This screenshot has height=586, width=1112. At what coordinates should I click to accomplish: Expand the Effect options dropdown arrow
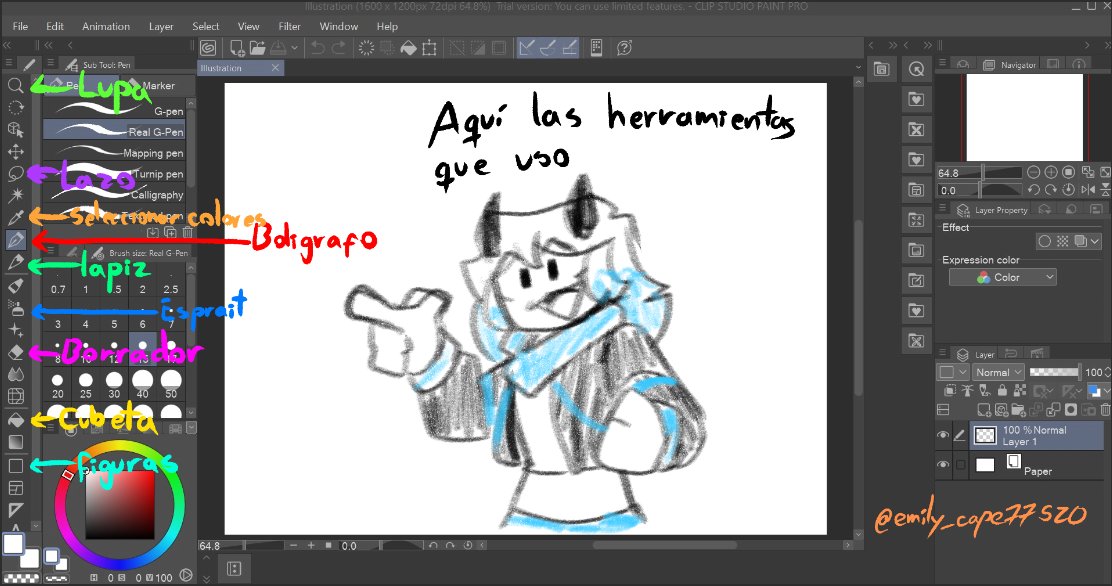[1095, 241]
